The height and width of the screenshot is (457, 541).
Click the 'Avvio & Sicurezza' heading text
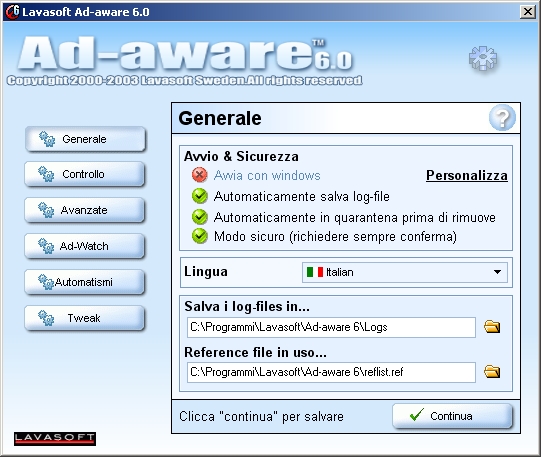pos(241,156)
